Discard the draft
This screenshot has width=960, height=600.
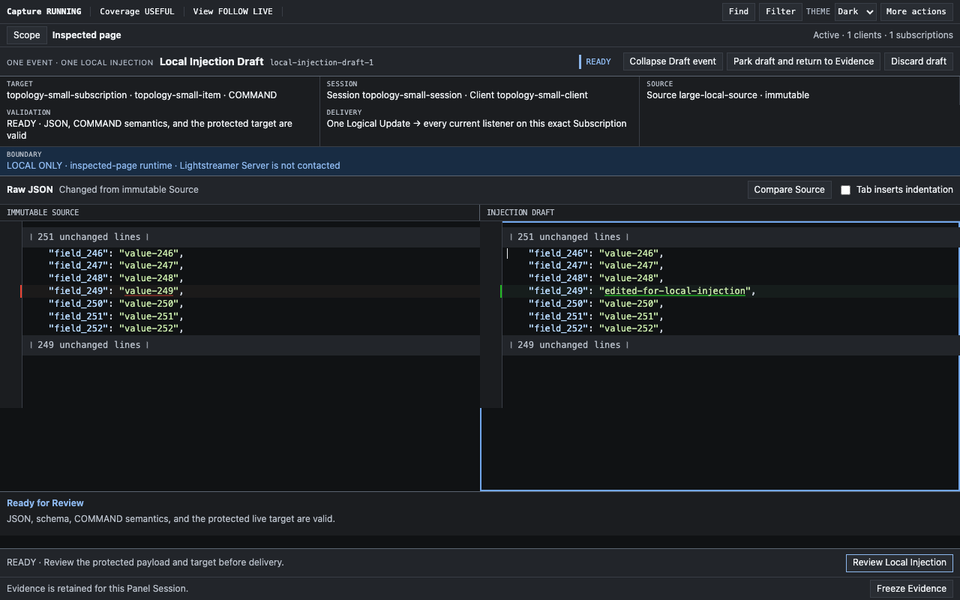point(918,61)
